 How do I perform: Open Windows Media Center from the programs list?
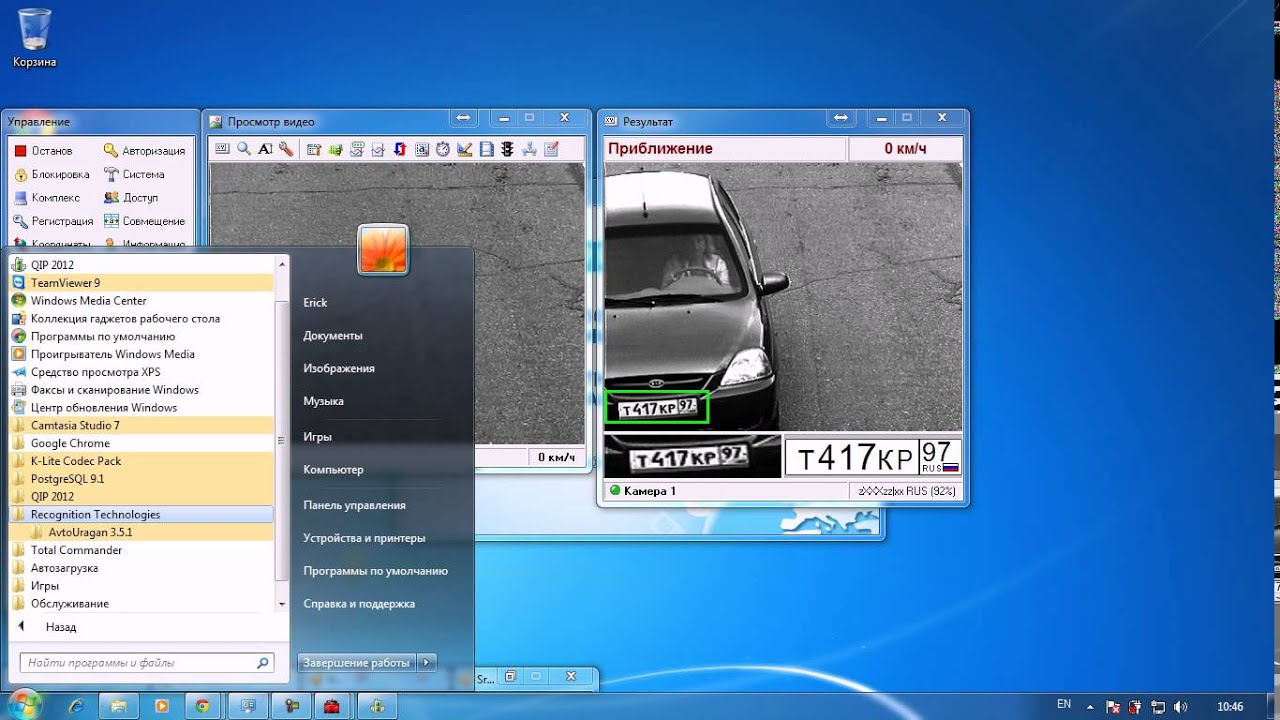click(141, 301)
